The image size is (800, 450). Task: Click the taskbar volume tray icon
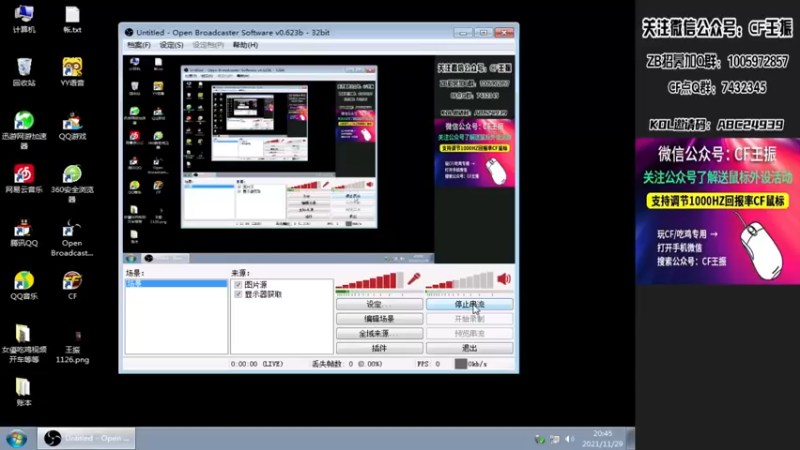[x=570, y=439]
